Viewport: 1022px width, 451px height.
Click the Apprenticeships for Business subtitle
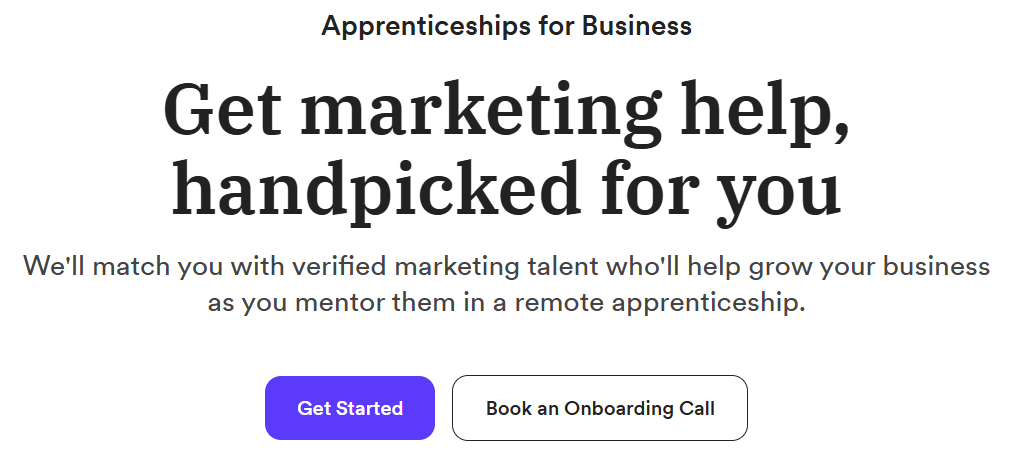(x=506, y=26)
